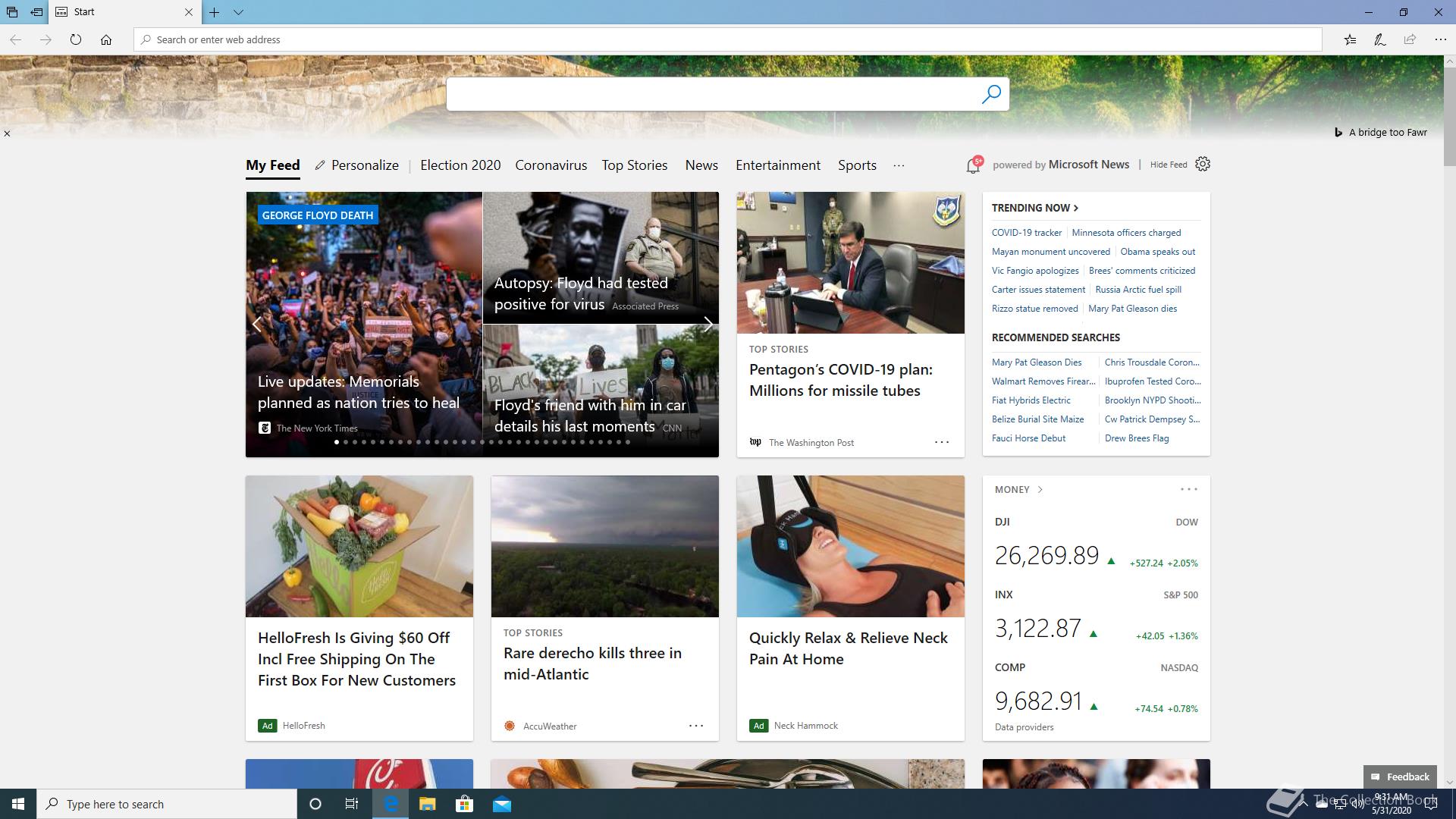Switch to Sports tab

[857, 165]
